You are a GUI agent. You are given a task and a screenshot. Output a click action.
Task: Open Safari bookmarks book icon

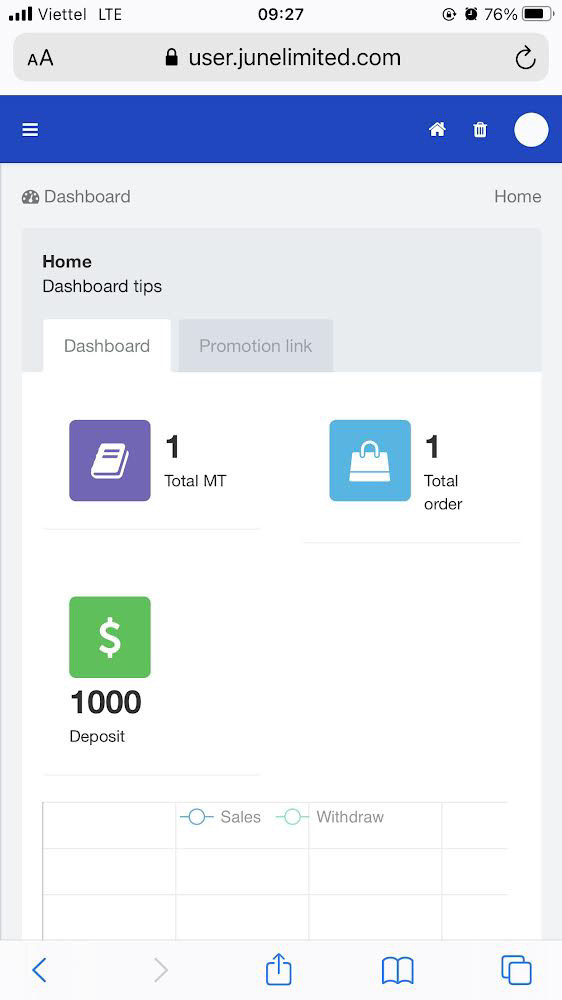point(397,971)
